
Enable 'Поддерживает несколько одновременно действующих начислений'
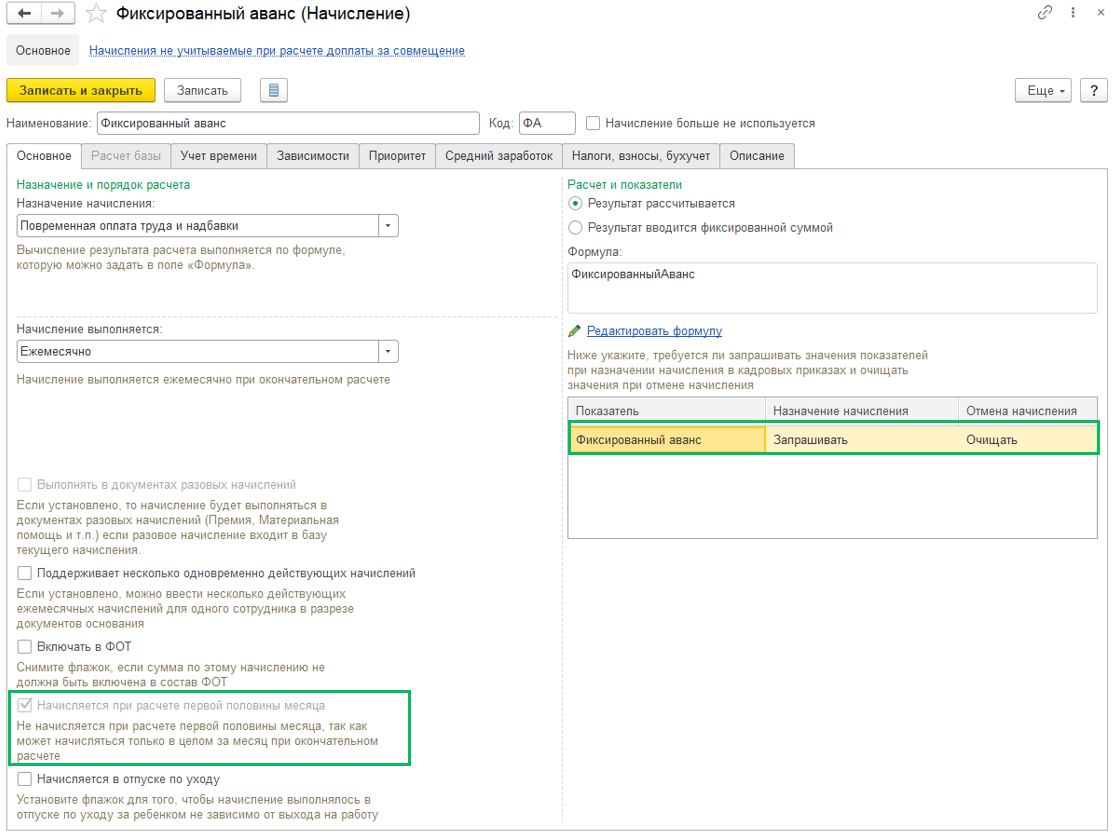[24, 573]
